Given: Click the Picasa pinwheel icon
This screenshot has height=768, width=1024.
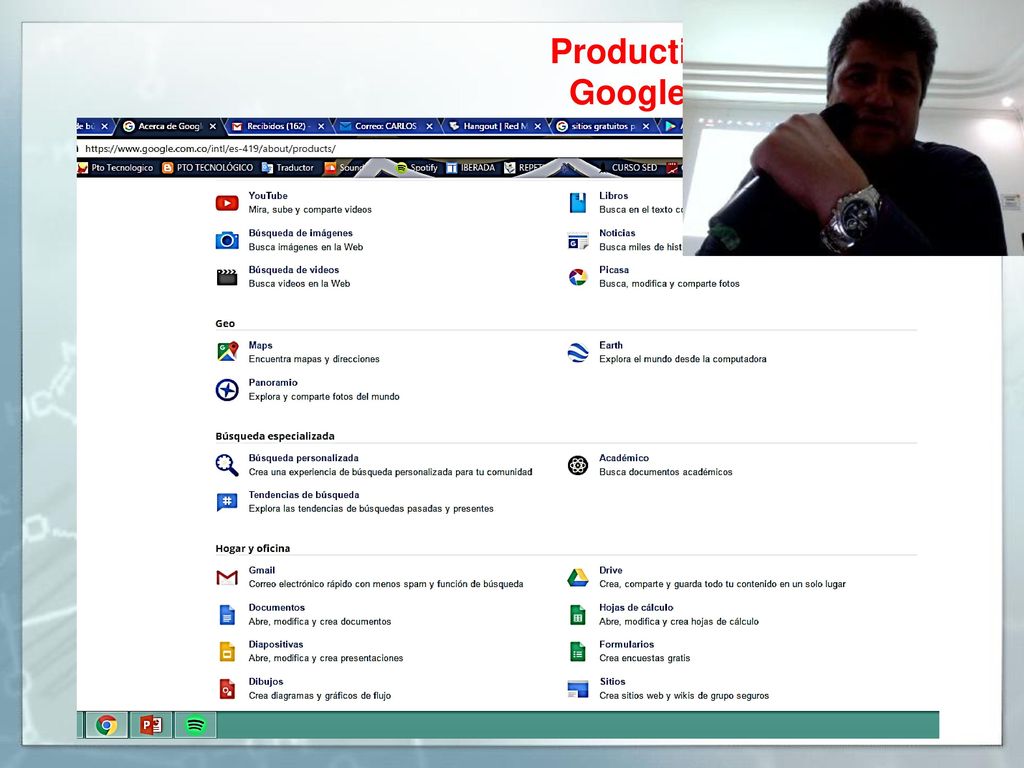Looking at the screenshot, I should coord(577,278).
